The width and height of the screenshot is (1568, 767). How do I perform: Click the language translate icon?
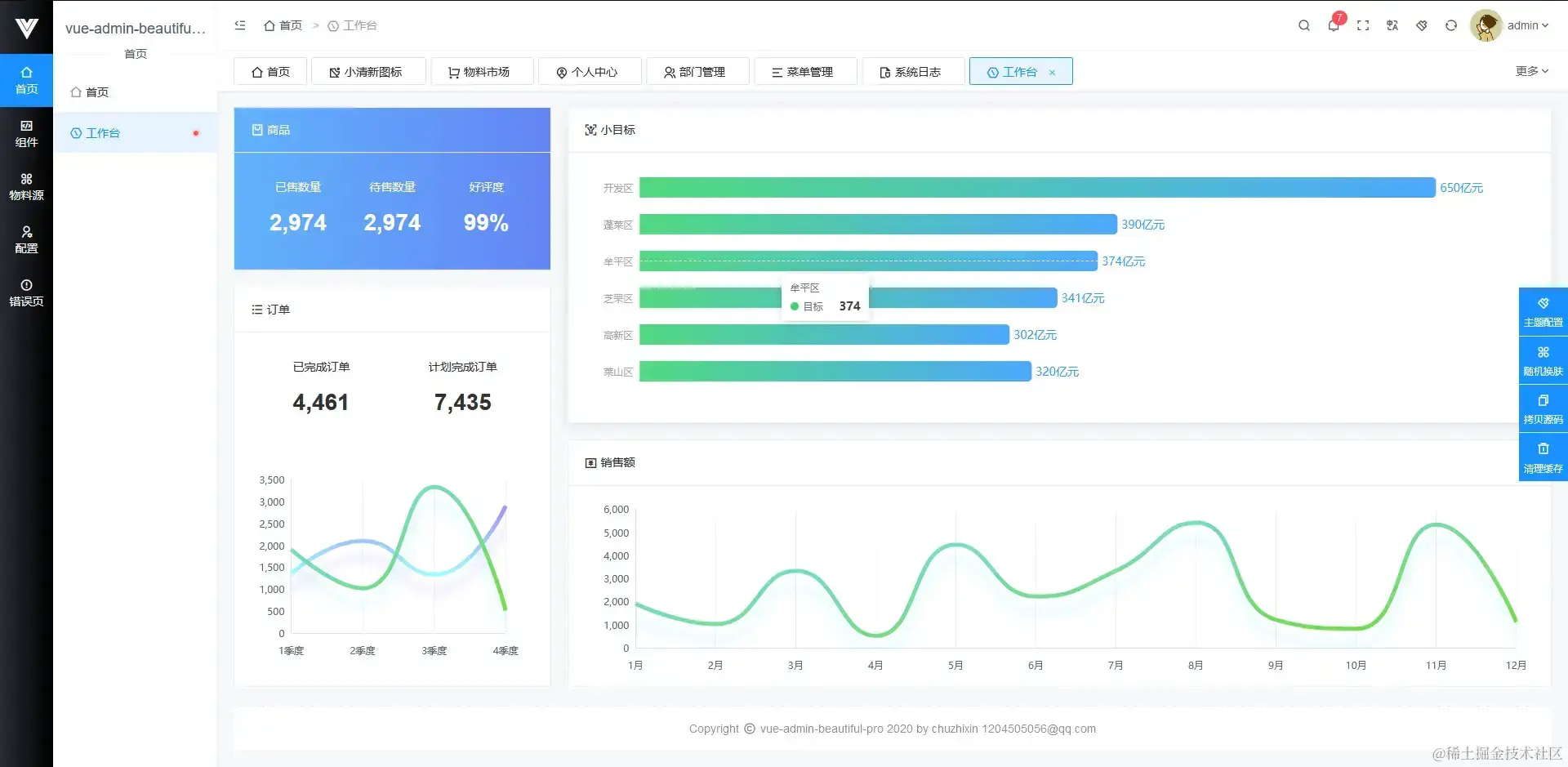(1392, 25)
